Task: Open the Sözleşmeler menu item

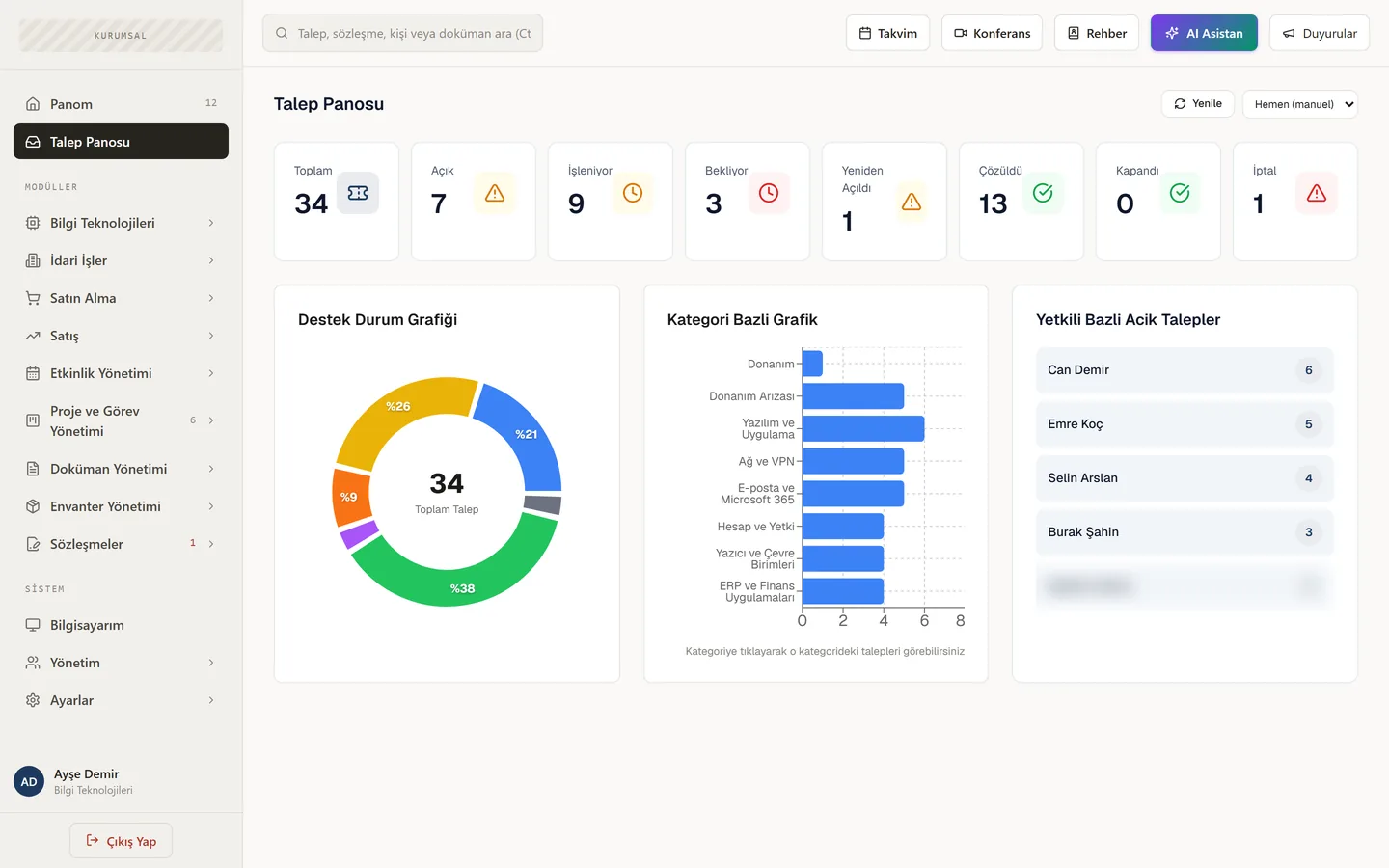Action: coord(121,544)
